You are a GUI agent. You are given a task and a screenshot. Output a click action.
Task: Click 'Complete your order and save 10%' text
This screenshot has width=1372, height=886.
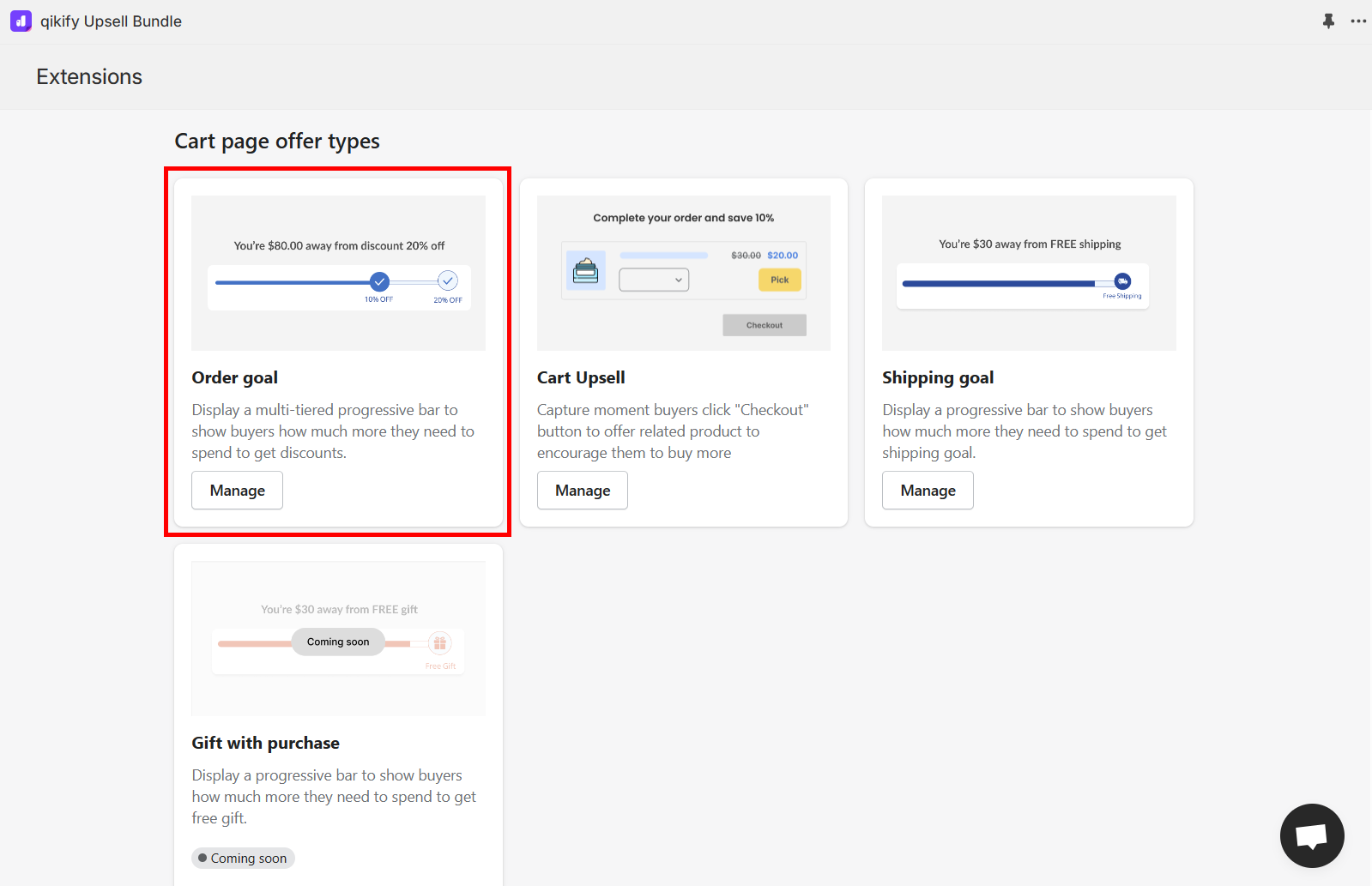(x=684, y=218)
